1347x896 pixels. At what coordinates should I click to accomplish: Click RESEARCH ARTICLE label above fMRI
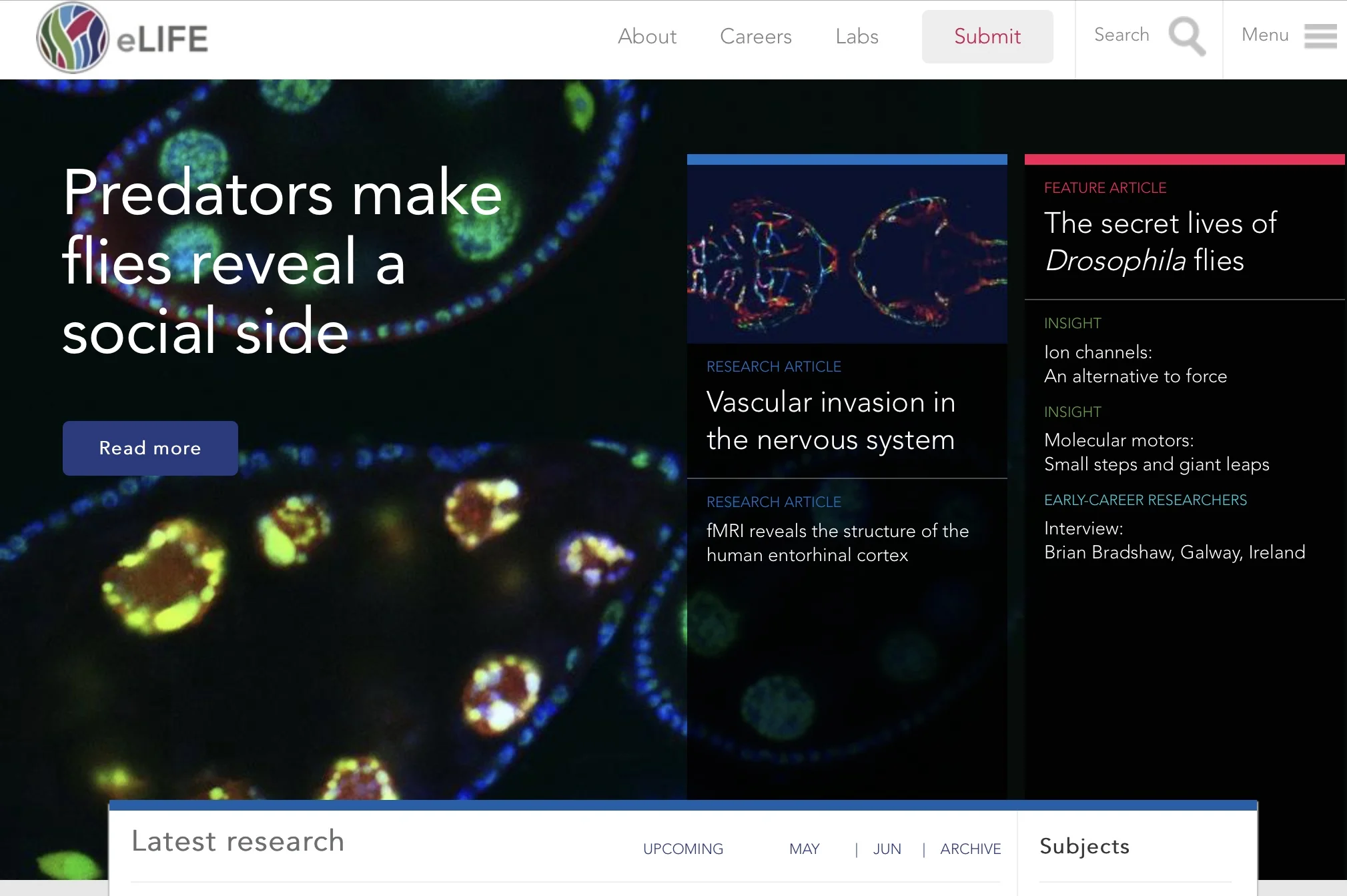(773, 502)
